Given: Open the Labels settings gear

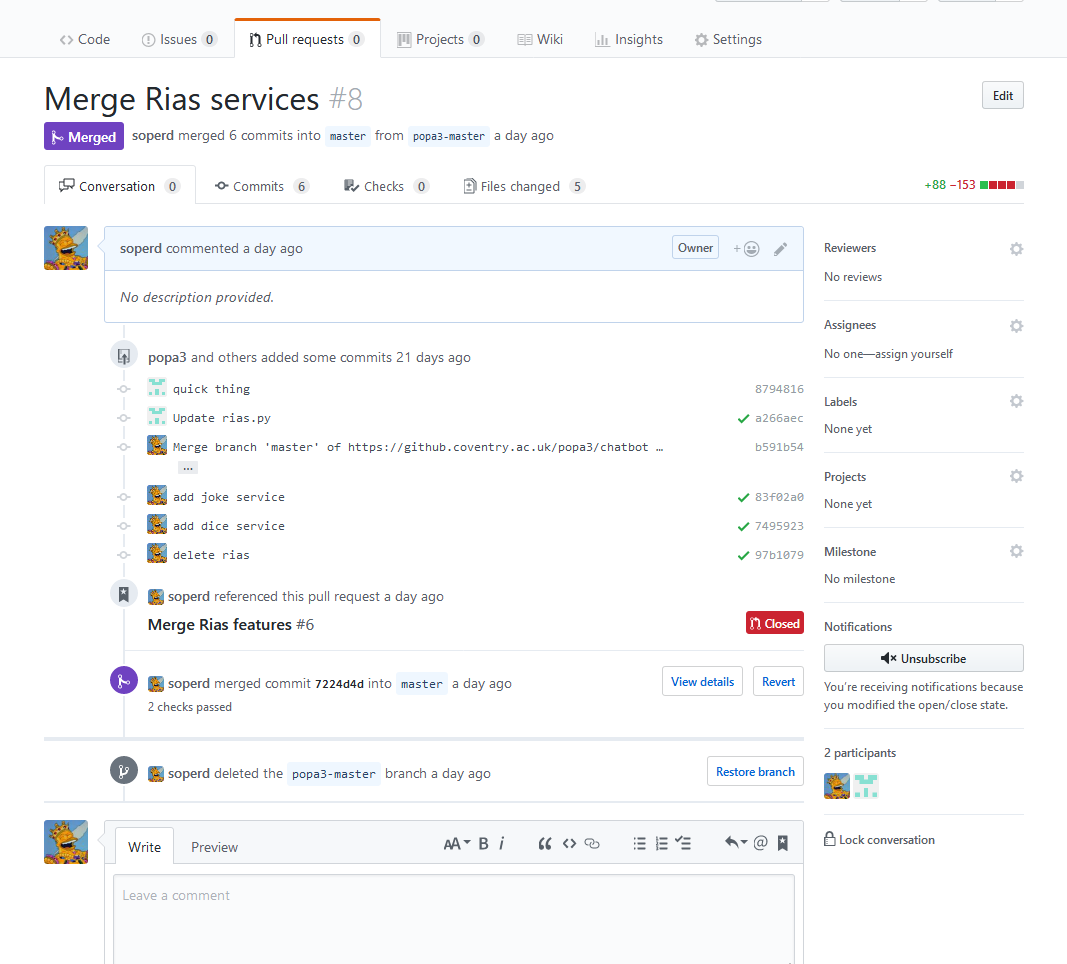Looking at the screenshot, I should pyautogui.click(x=1016, y=400).
